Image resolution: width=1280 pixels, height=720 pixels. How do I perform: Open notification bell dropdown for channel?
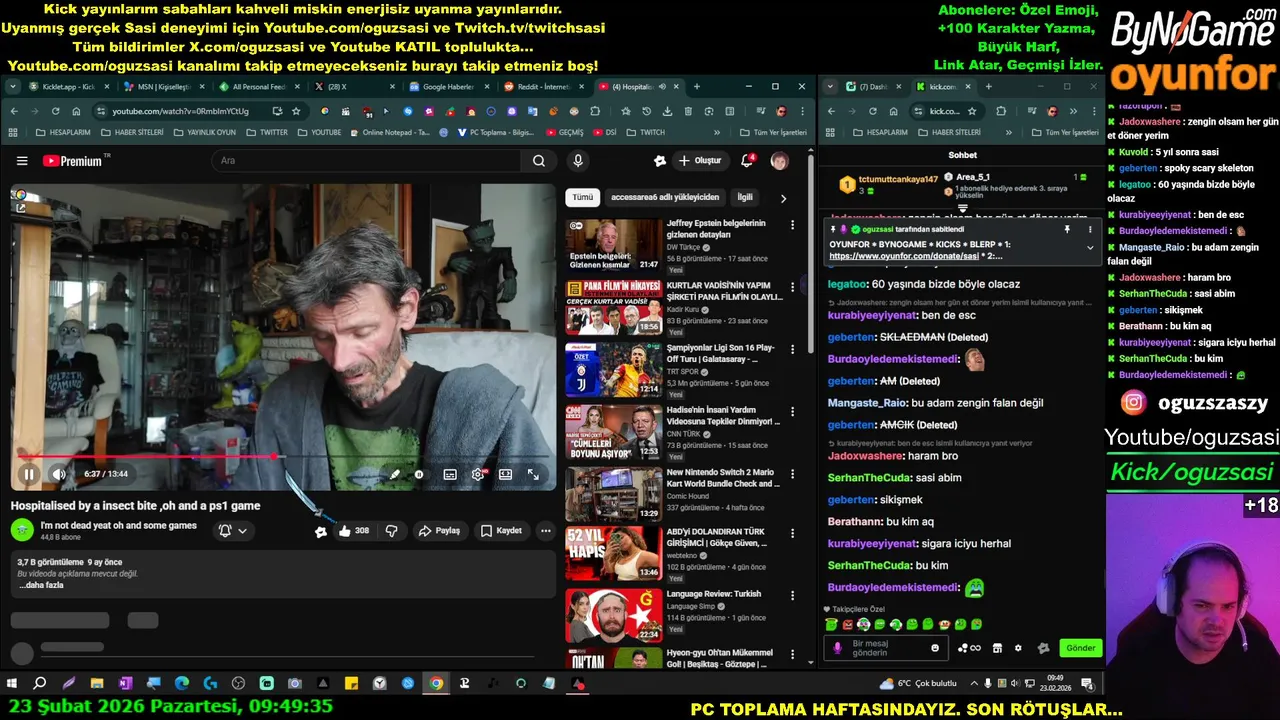pos(232,531)
